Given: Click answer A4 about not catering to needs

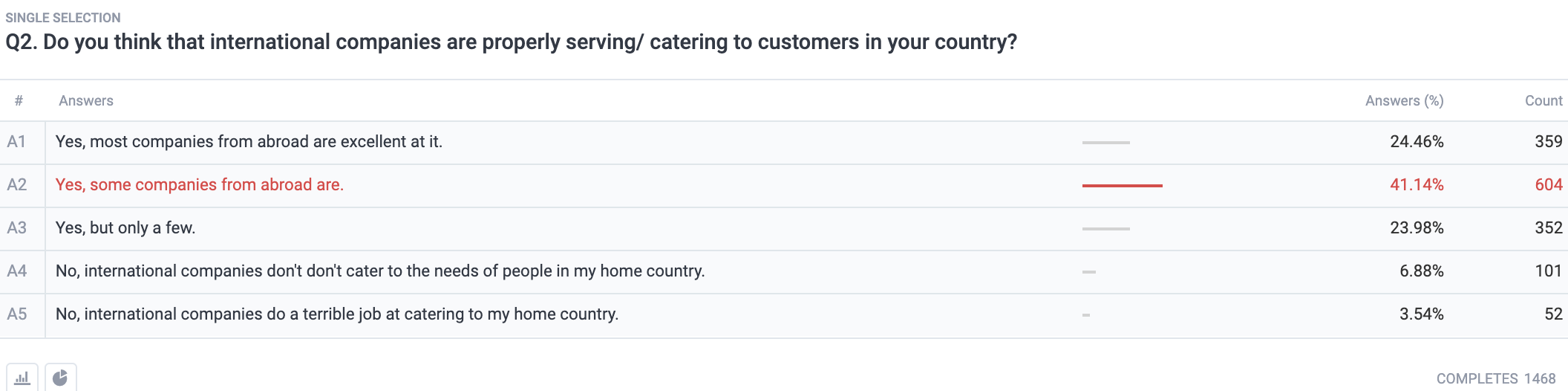Looking at the screenshot, I should pos(380,271).
